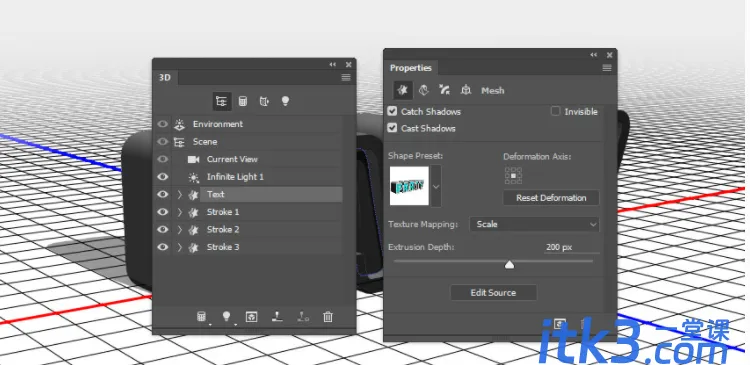
Task: Expand the Text mesh tree item
Action: click(179, 195)
